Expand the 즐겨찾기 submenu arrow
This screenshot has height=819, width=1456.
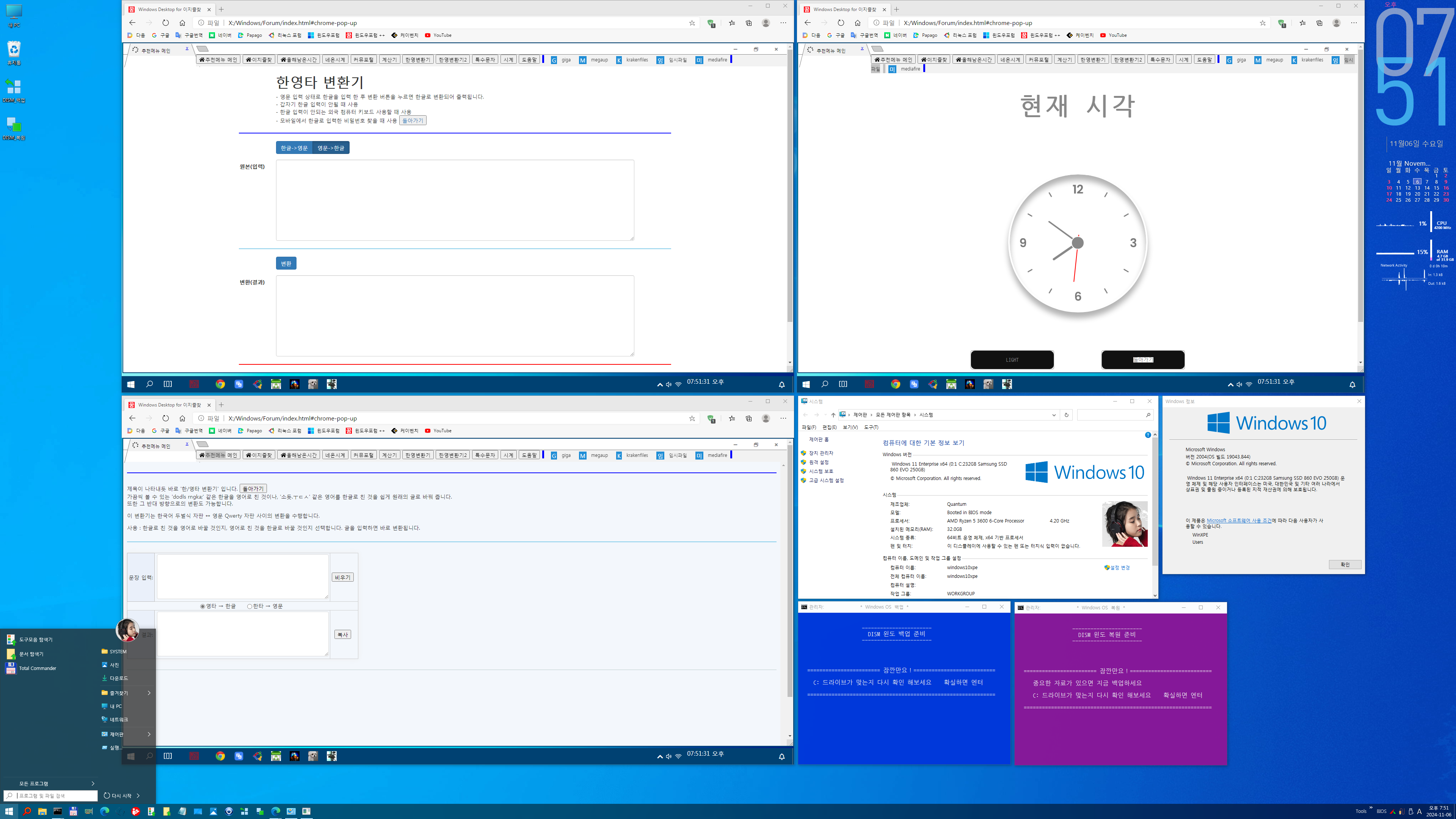click(149, 693)
